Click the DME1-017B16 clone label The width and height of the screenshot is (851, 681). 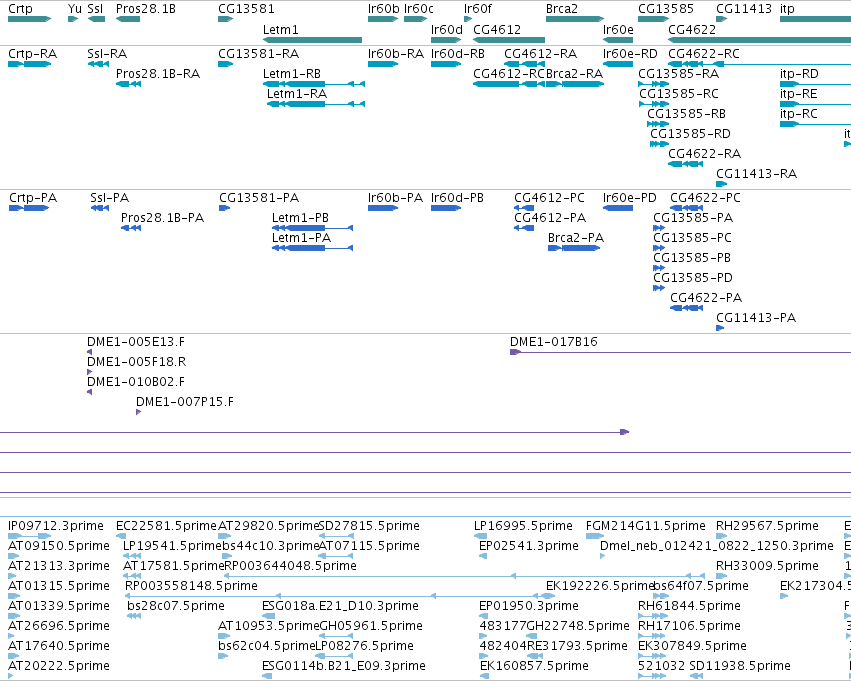(x=554, y=341)
